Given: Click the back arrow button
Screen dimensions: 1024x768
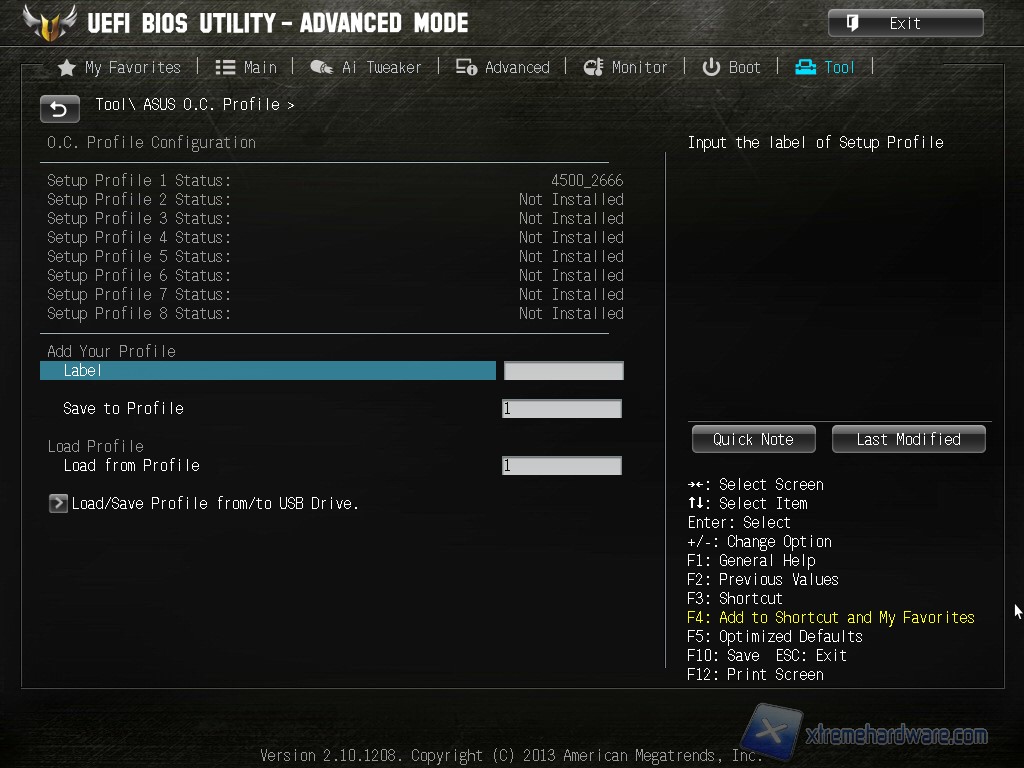Looking at the screenshot, I should tap(59, 109).
